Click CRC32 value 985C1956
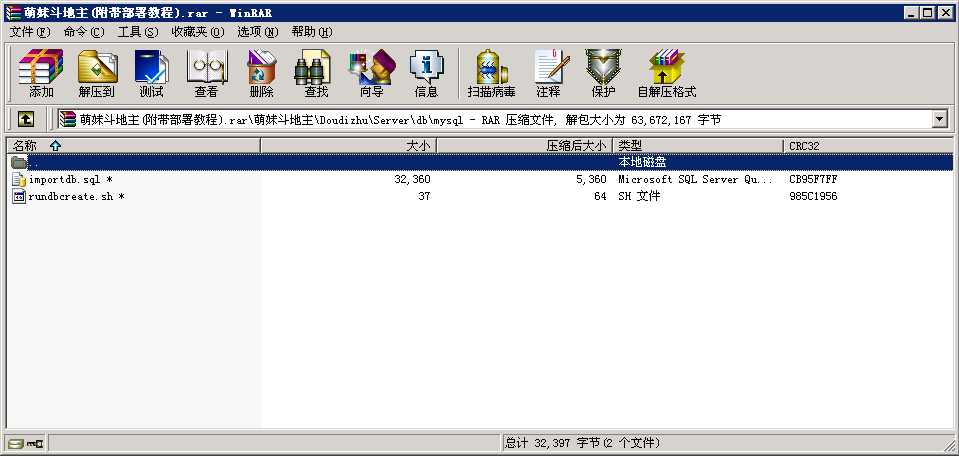 (813, 197)
